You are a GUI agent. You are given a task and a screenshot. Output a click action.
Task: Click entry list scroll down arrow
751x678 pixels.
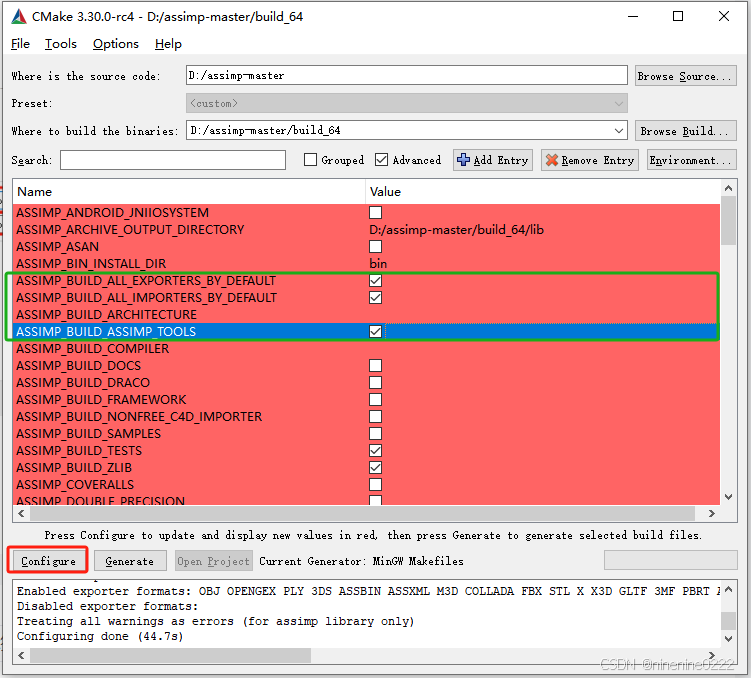coord(728,497)
